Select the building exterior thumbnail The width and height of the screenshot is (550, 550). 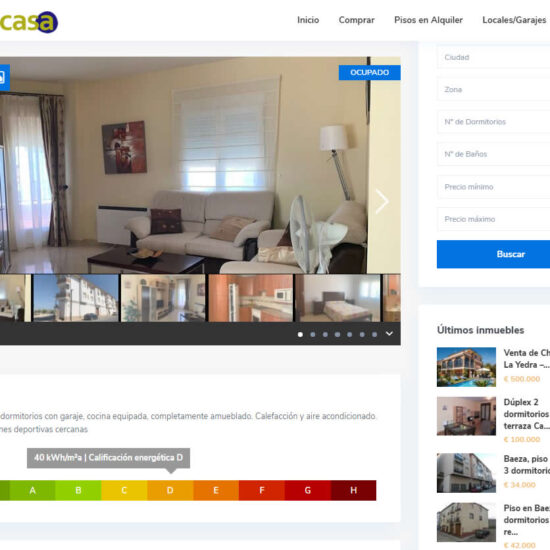click(x=76, y=298)
